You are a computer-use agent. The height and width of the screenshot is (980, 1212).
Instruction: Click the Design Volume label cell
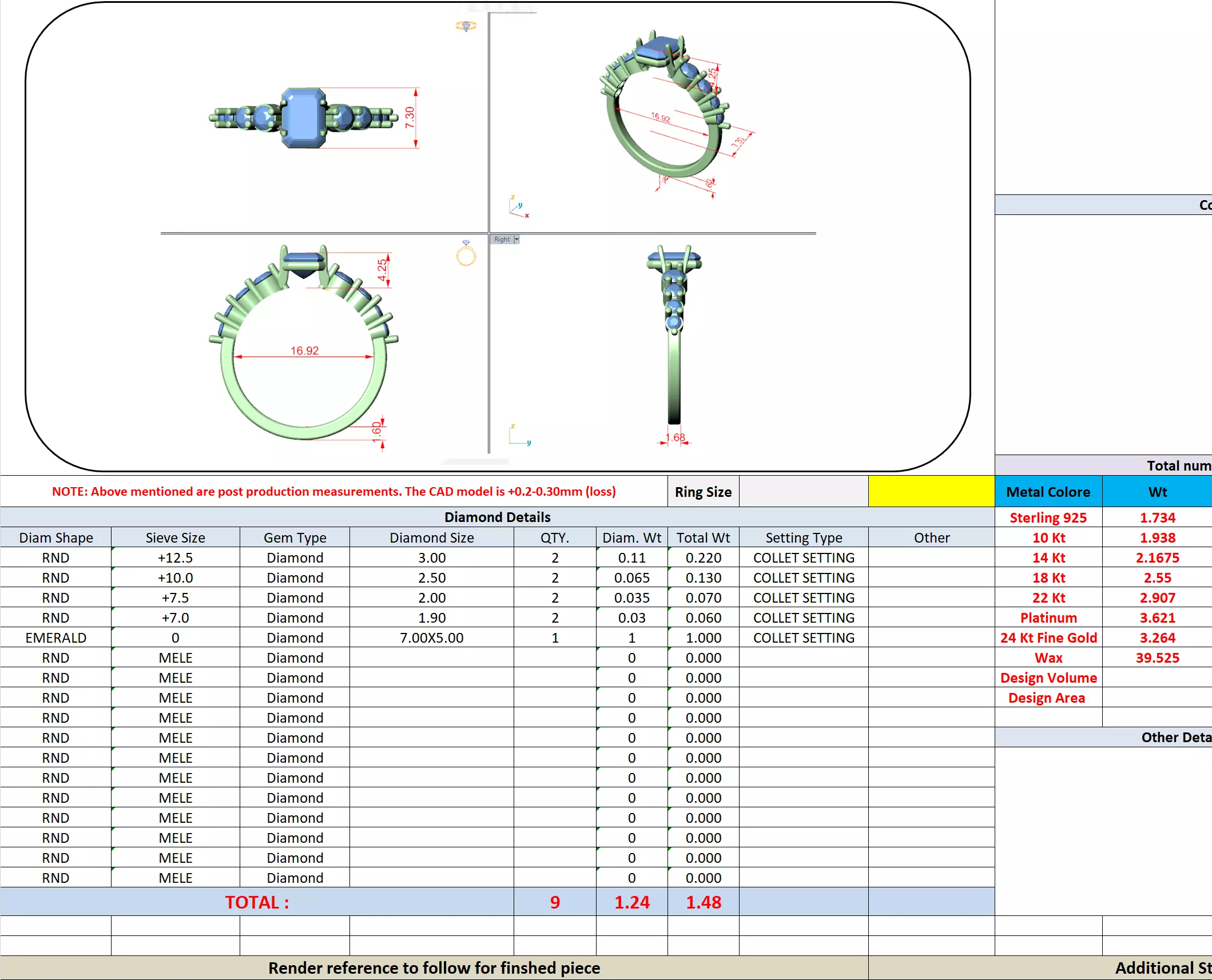point(1048,678)
